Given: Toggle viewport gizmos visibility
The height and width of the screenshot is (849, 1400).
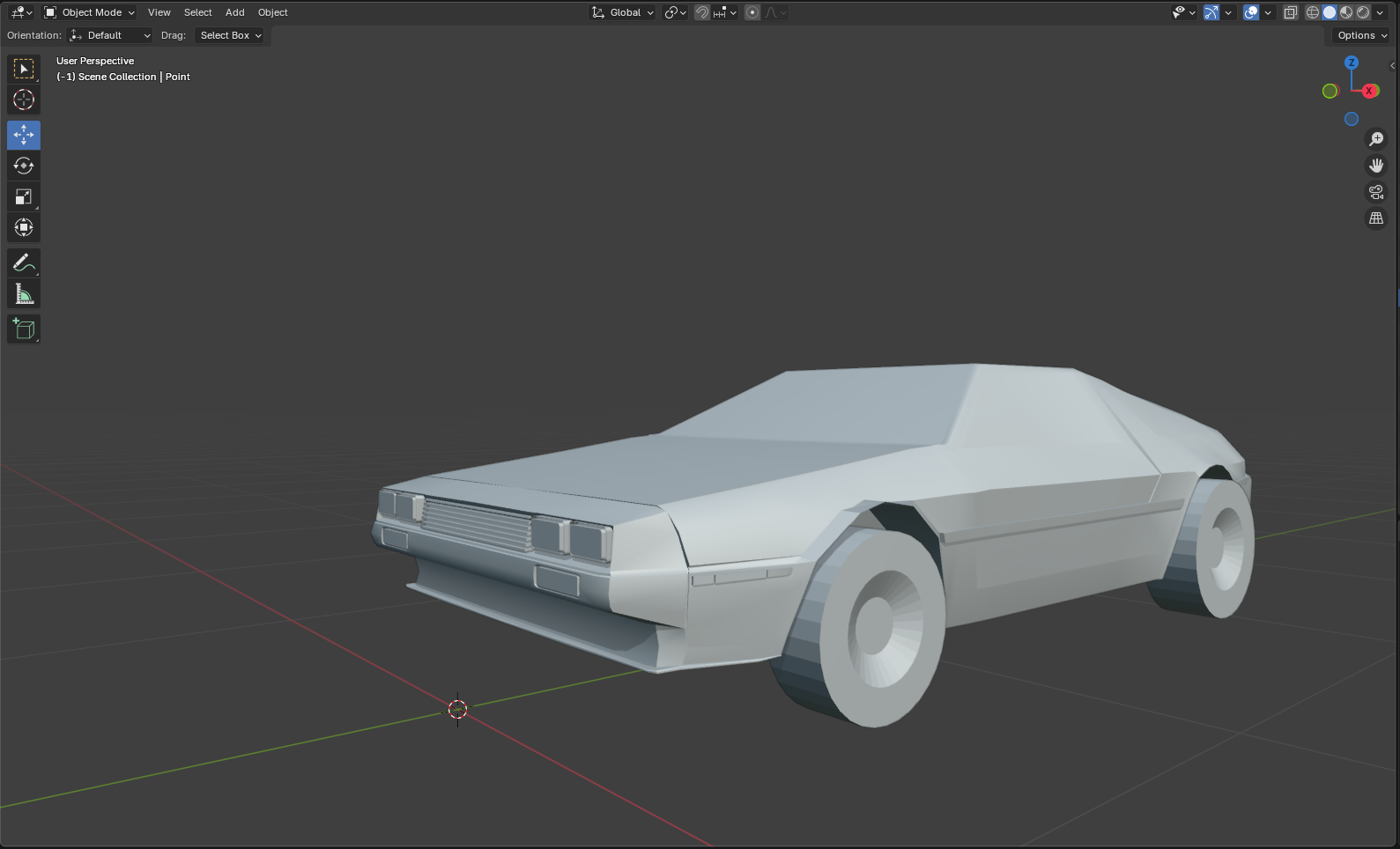Looking at the screenshot, I should click(1212, 12).
